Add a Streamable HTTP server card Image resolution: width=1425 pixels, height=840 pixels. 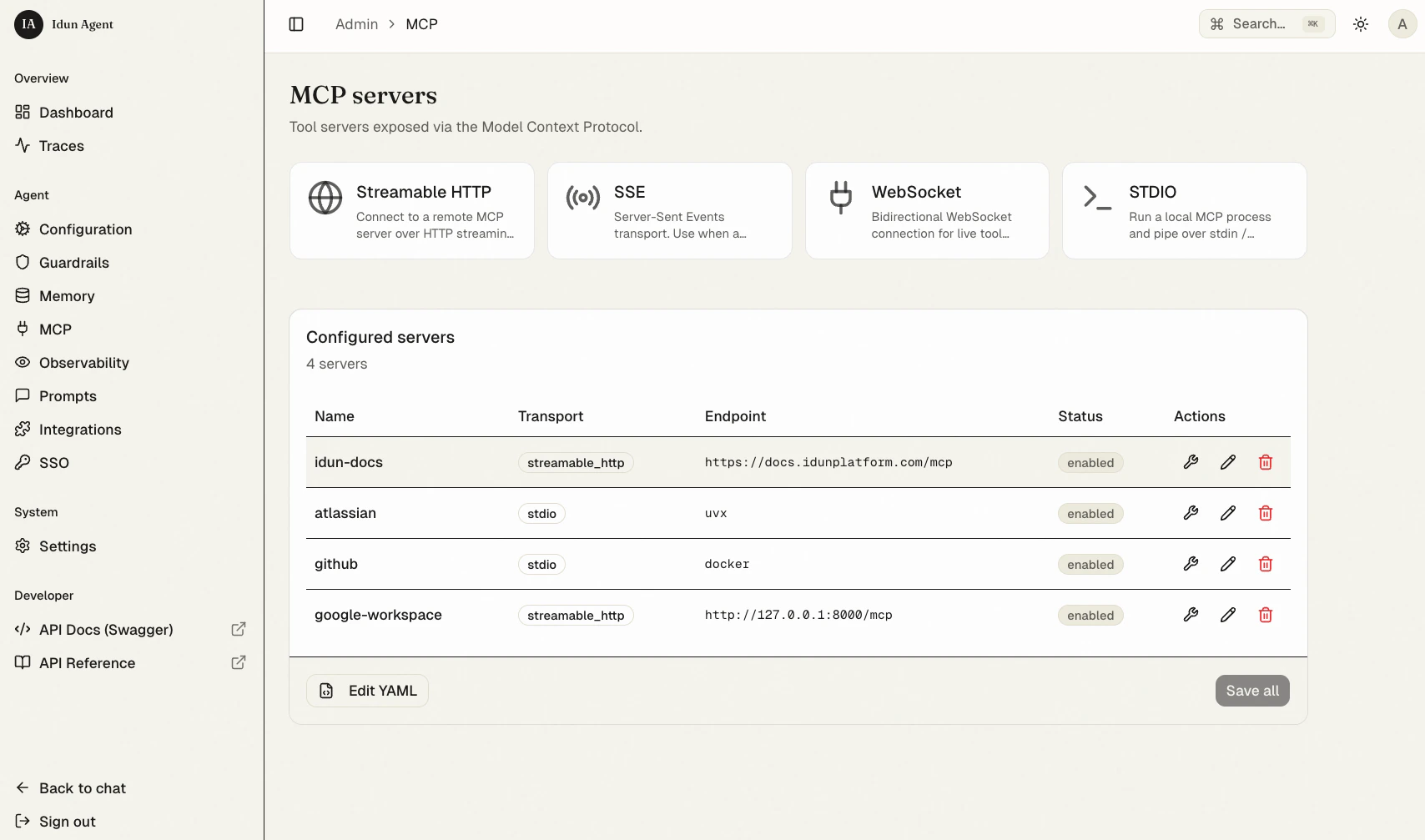[x=412, y=211]
